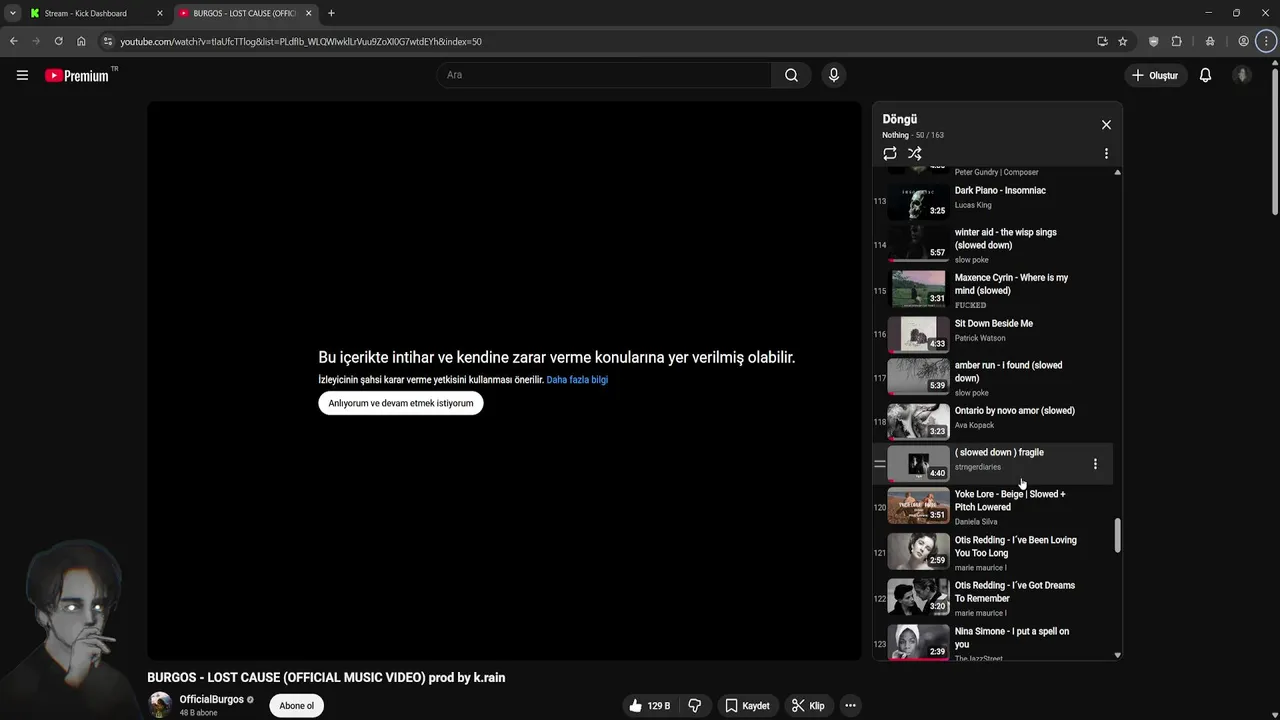
Task: Play Otis Redding - I've Got Dreams thumbnail
Action: click(x=918, y=596)
